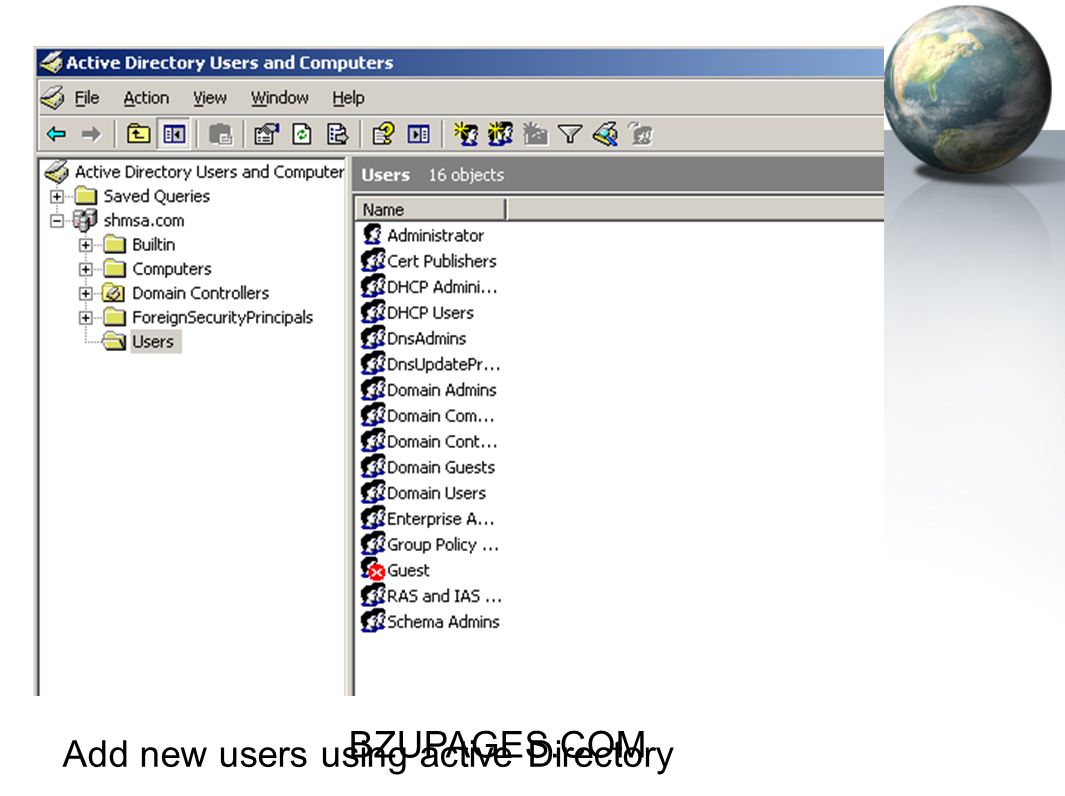The image size is (1065, 796).
Task: Open the File menu
Action: click(87, 98)
